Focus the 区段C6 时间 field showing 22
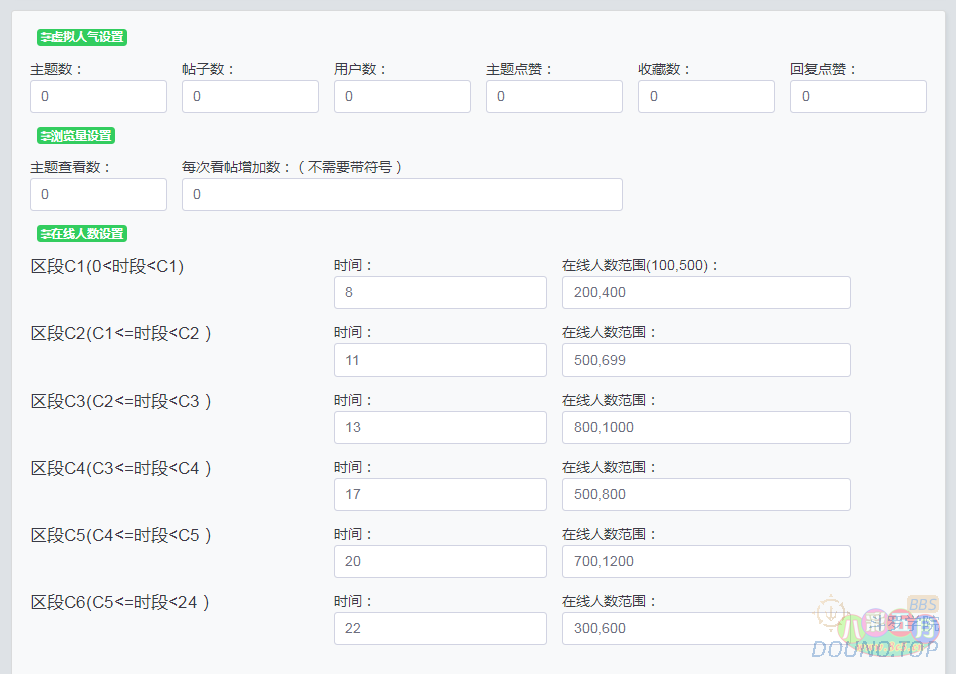The height and width of the screenshot is (674, 956). pyautogui.click(x=440, y=628)
